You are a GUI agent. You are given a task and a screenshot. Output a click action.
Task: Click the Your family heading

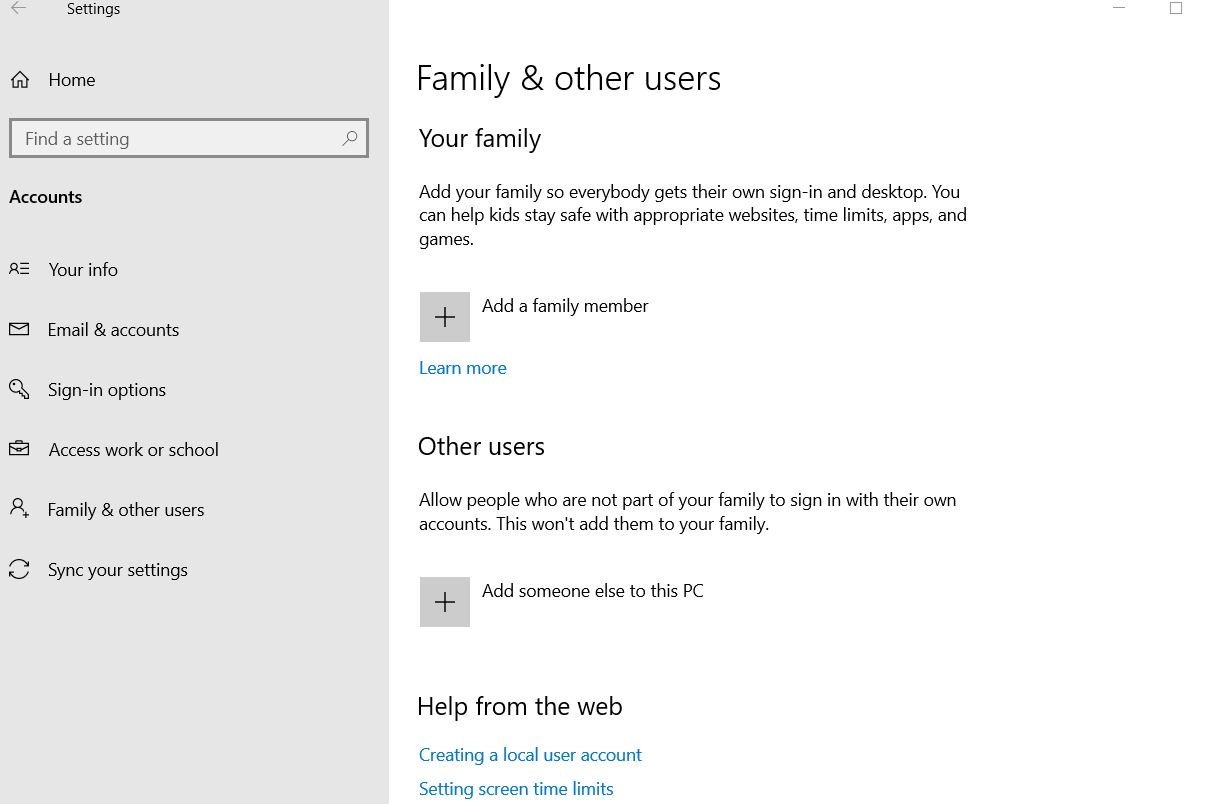[480, 139]
